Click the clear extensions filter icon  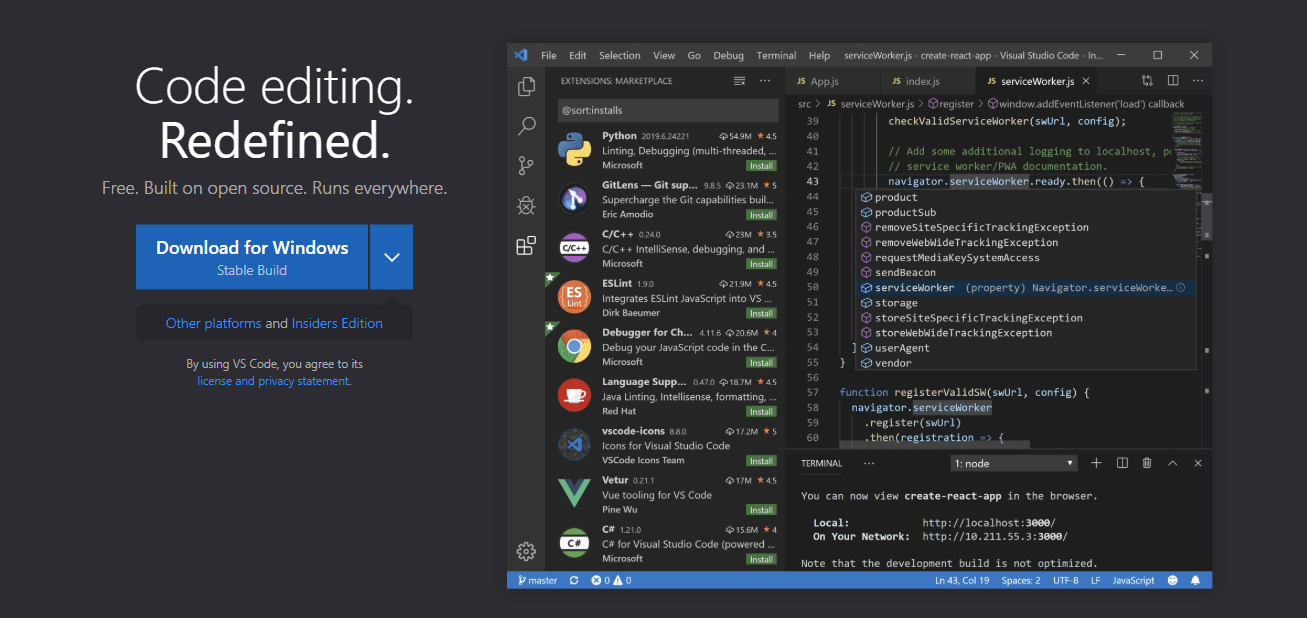pos(740,81)
